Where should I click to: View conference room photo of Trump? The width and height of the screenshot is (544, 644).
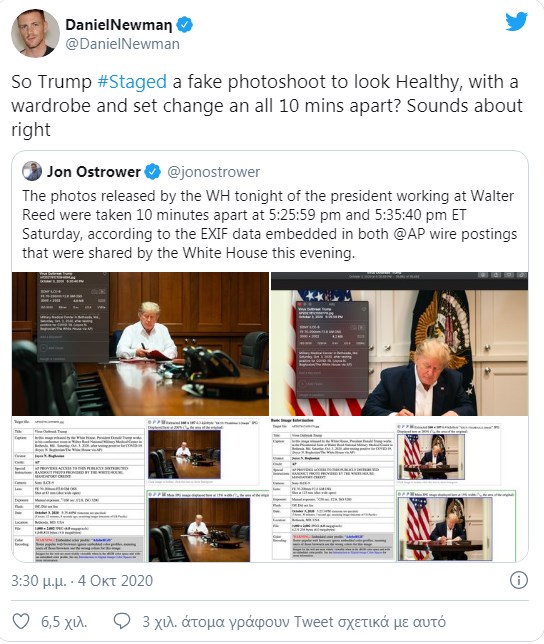coord(140,344)
